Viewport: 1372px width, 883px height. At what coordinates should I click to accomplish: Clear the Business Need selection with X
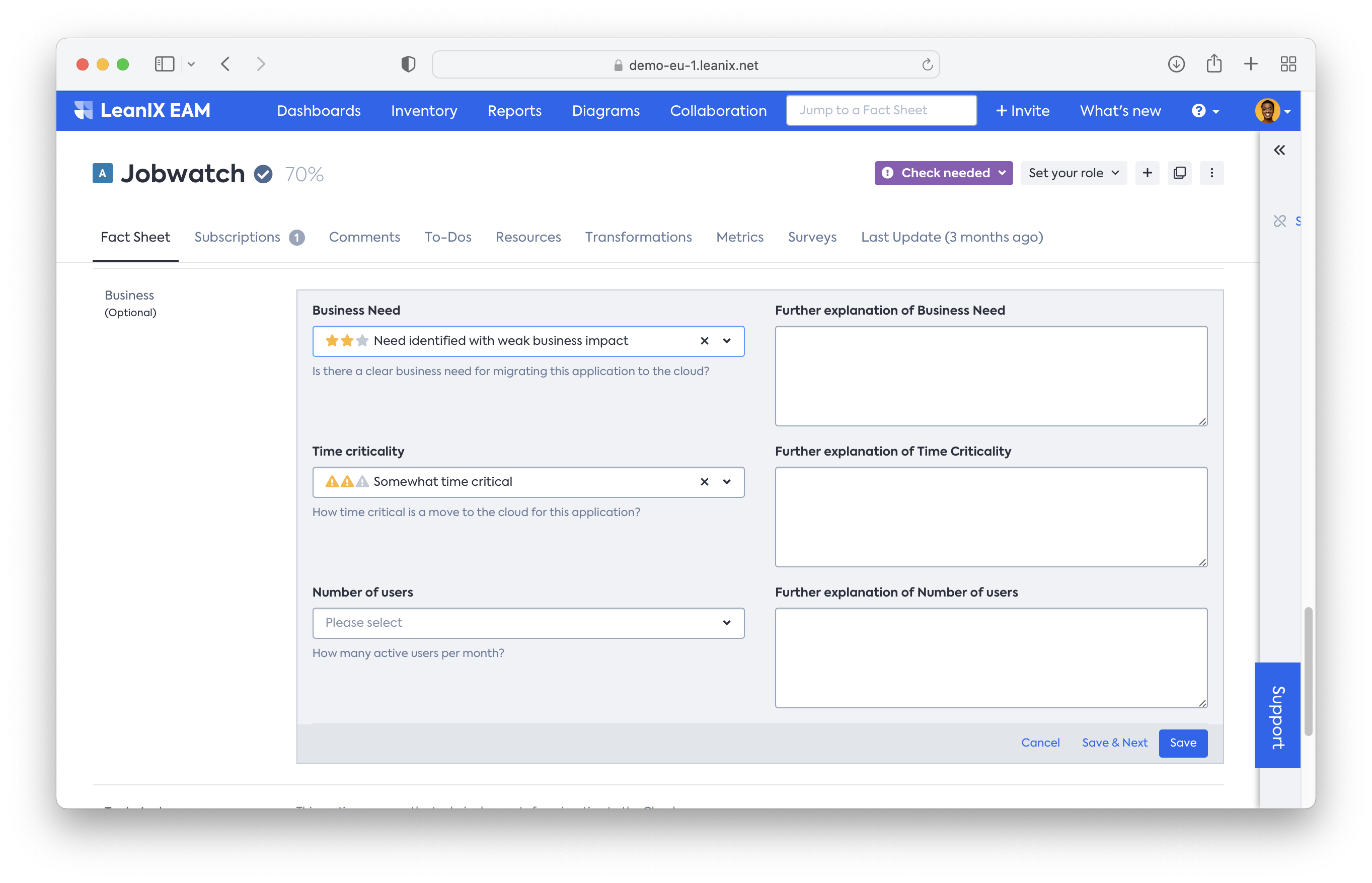tap(704, 341)
